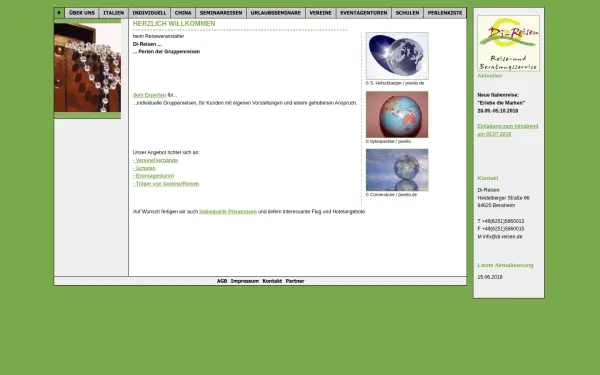The image size is (600, 375).
Task: Open Impressum in the footer
Action: tap(245, 281)
